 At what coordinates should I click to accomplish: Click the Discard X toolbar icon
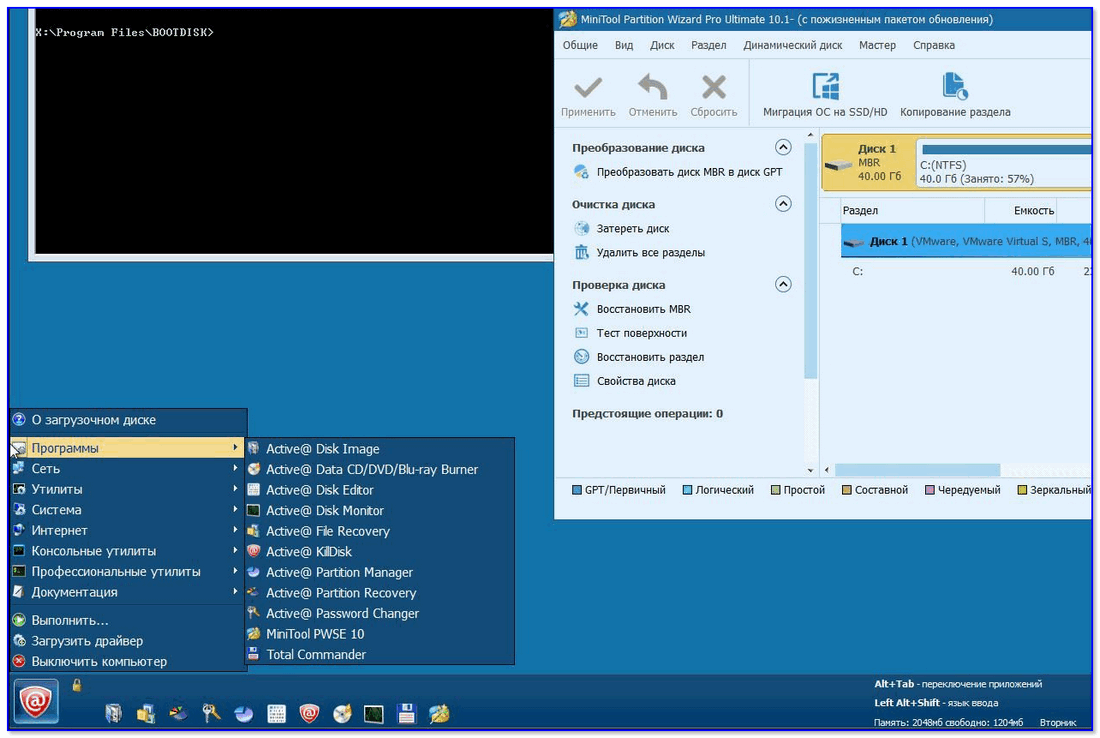point(713,88)
